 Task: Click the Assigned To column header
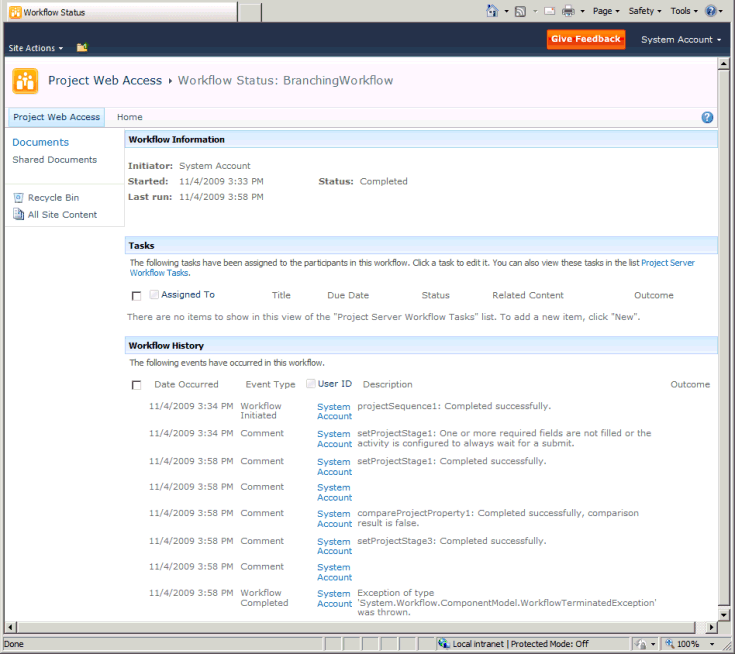[x=188, y=294]
